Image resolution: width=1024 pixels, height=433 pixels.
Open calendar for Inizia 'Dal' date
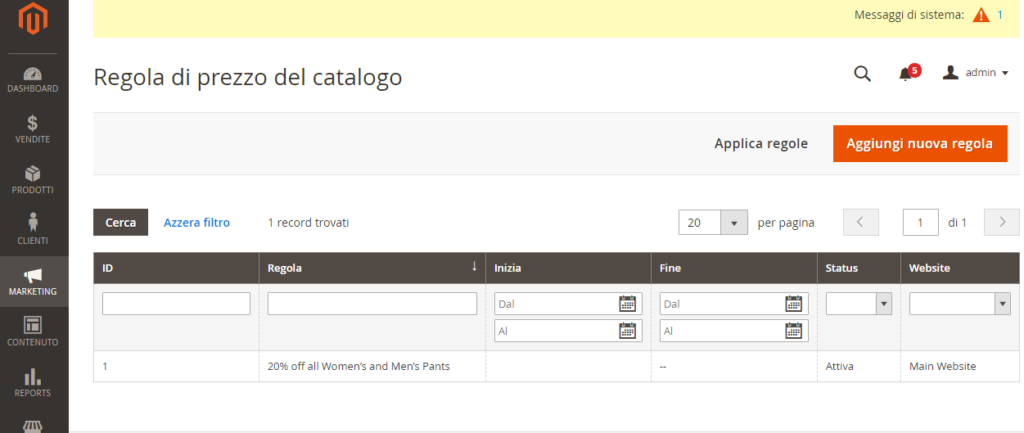[x=627, y=304]
